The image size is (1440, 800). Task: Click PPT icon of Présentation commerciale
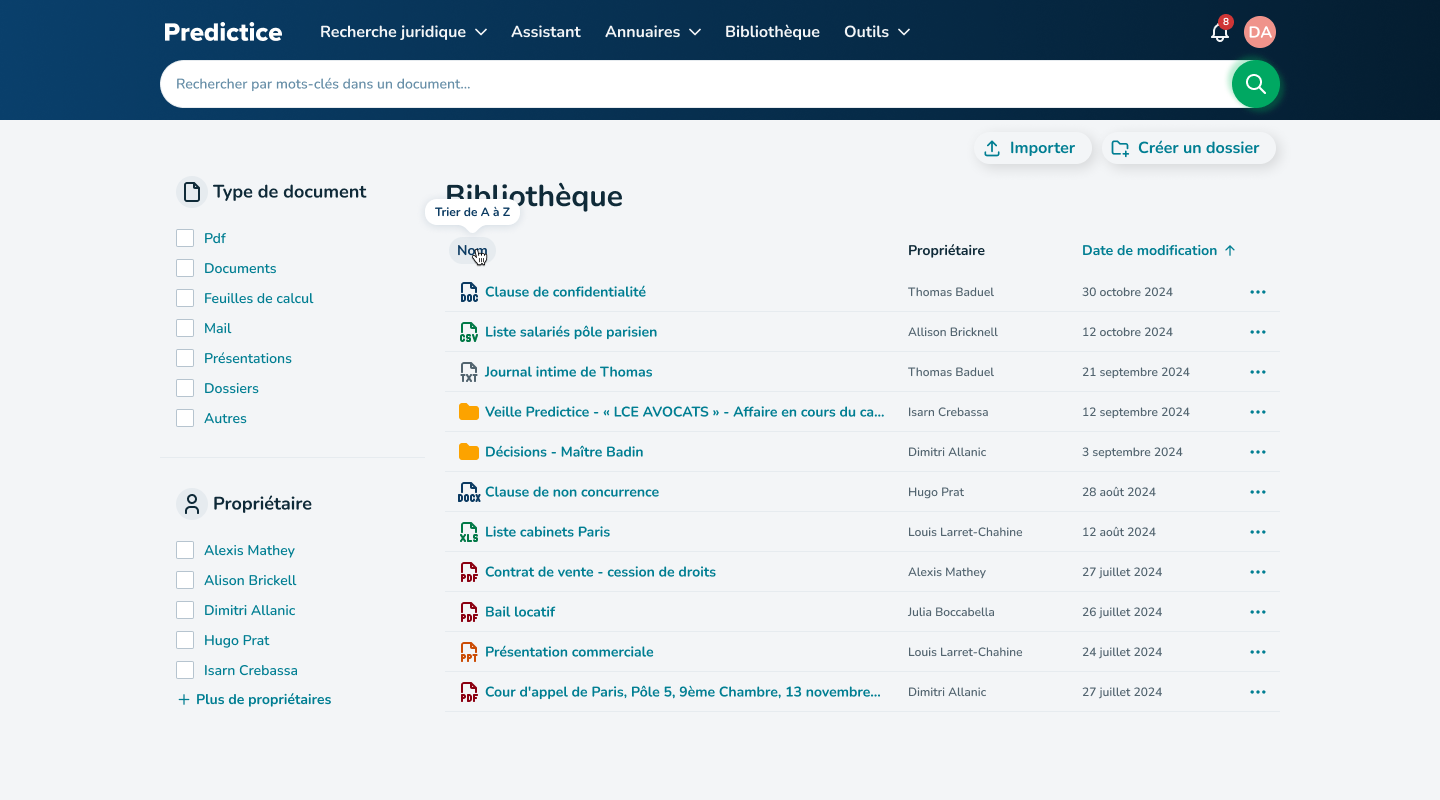[x=469, y=652]
